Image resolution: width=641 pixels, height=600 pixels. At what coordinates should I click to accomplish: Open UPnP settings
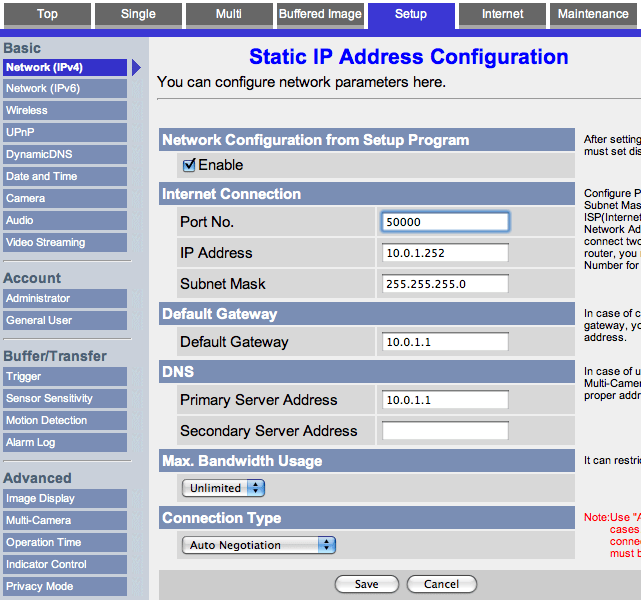pos(65,132)
